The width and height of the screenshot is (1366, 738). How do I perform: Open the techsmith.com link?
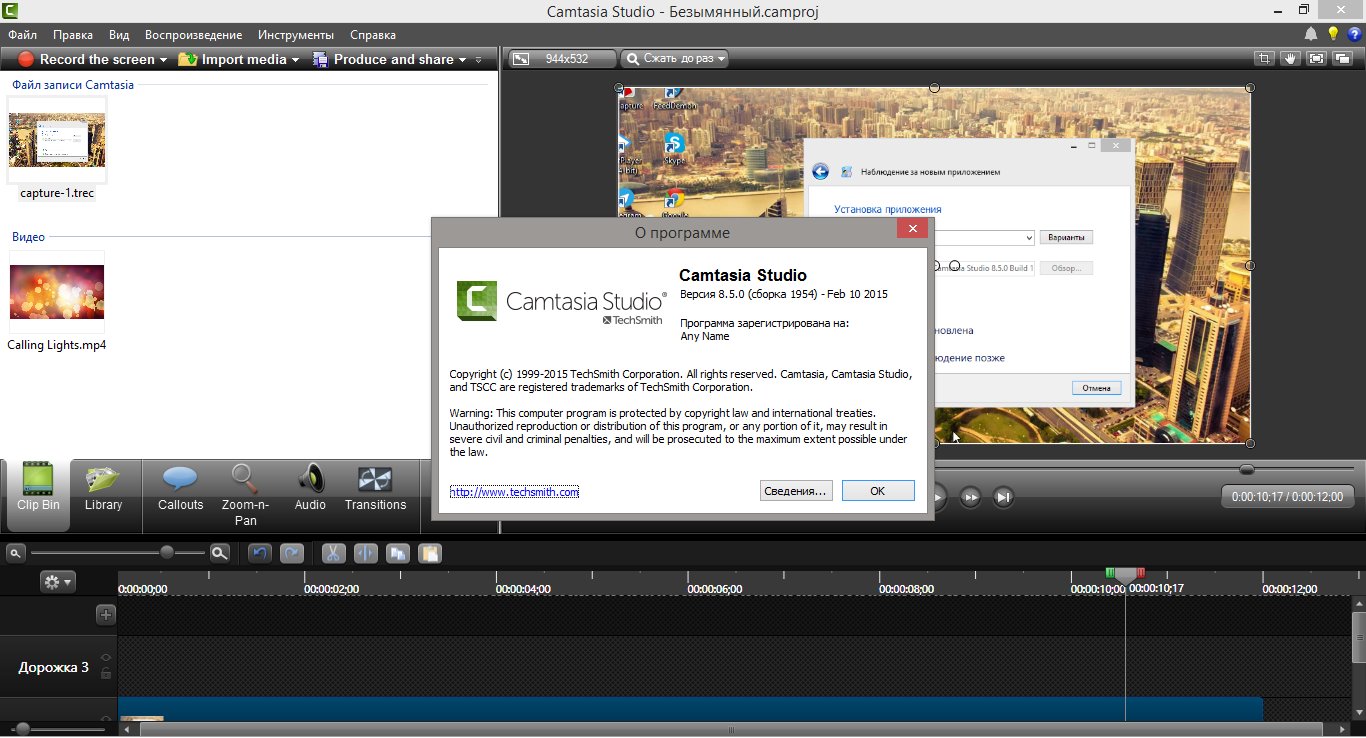click(514, 492)
